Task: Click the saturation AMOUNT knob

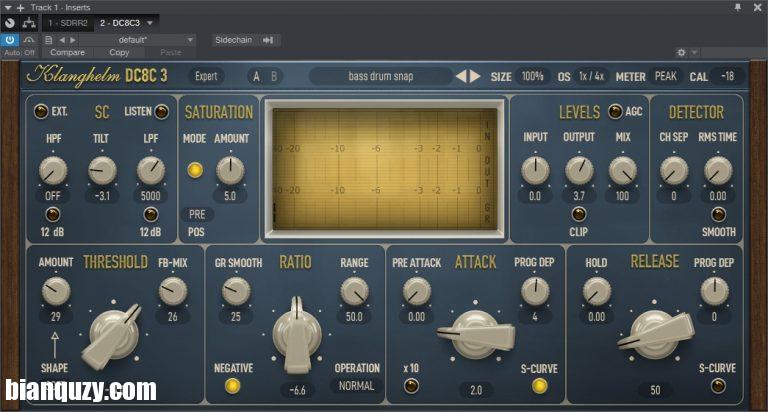Action: point(230,170)
